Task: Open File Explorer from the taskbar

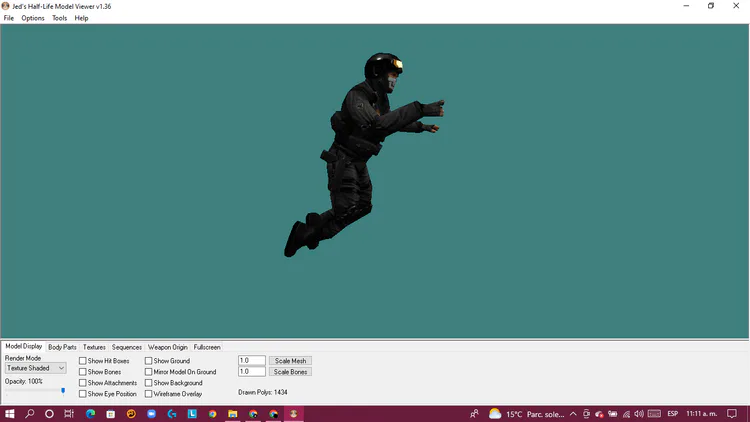Action: (x=233, y=414)
